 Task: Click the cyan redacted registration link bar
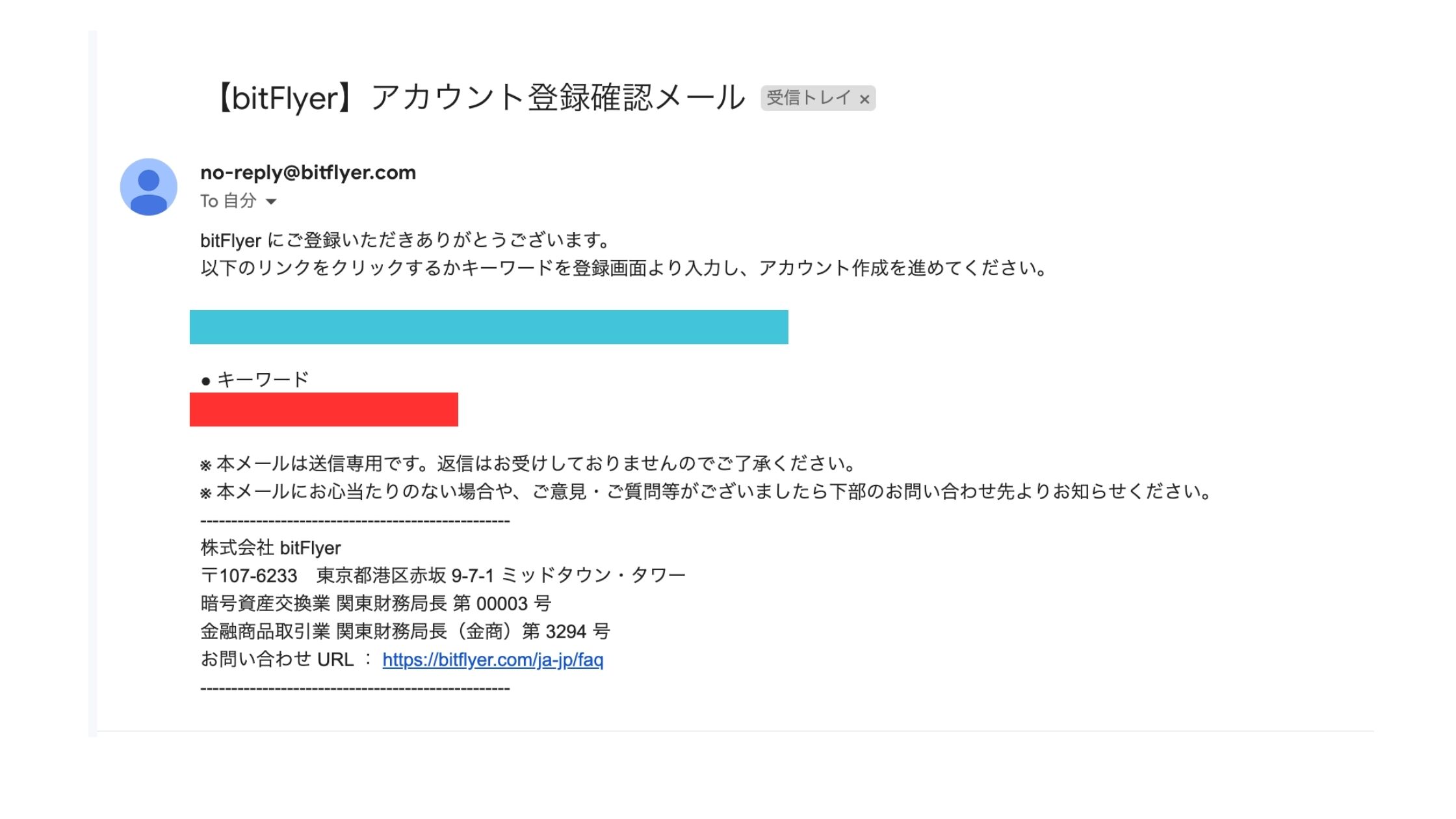pyautogui.click(x=489, y=327)
